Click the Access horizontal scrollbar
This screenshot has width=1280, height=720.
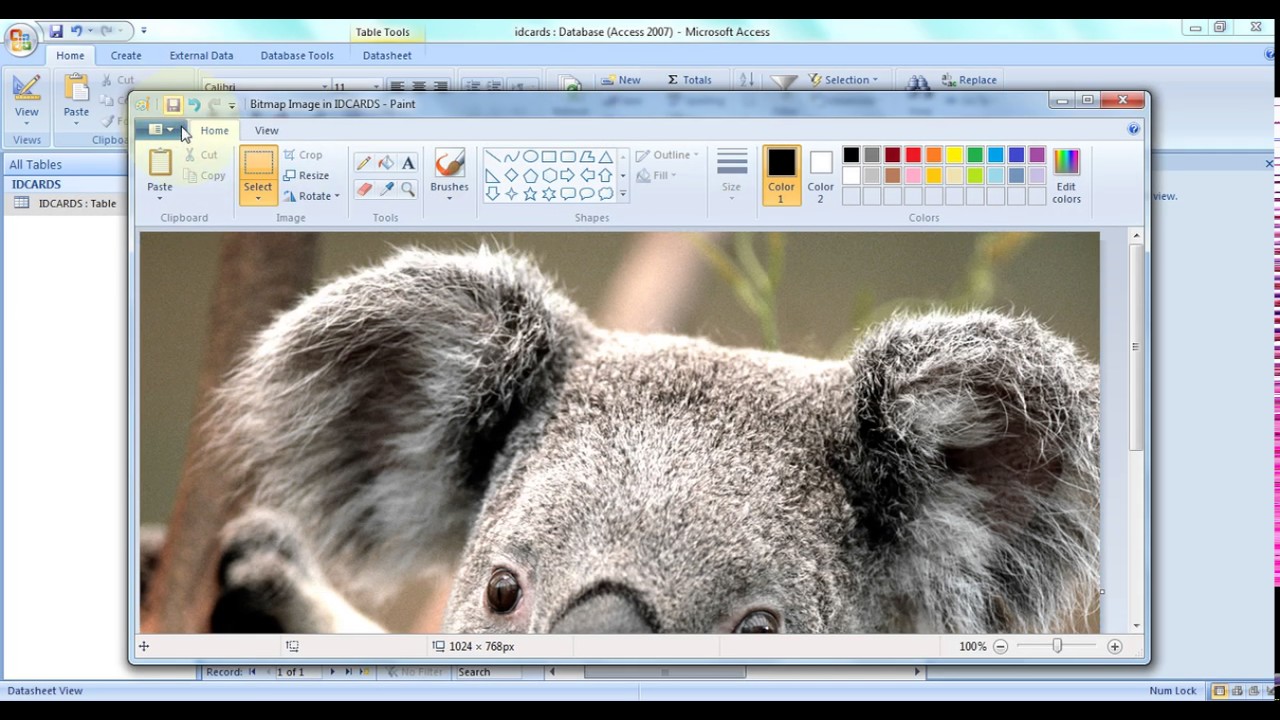click(x=665, y=672)
